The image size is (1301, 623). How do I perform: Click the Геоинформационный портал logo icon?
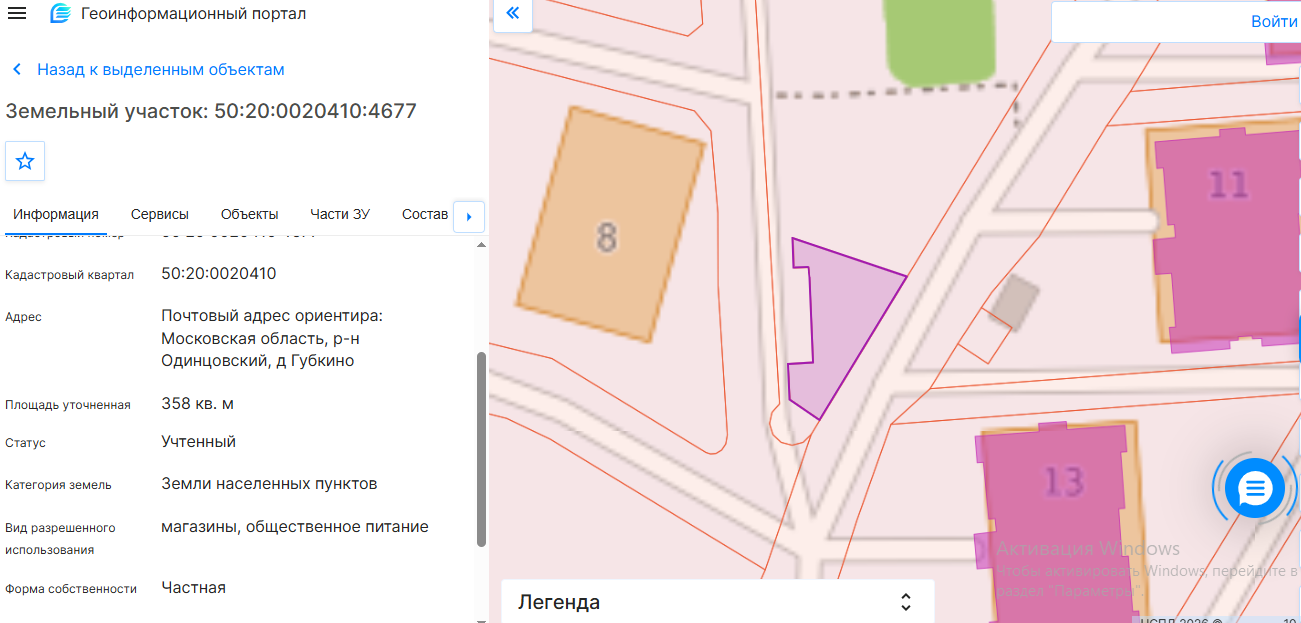coord(60,14)
